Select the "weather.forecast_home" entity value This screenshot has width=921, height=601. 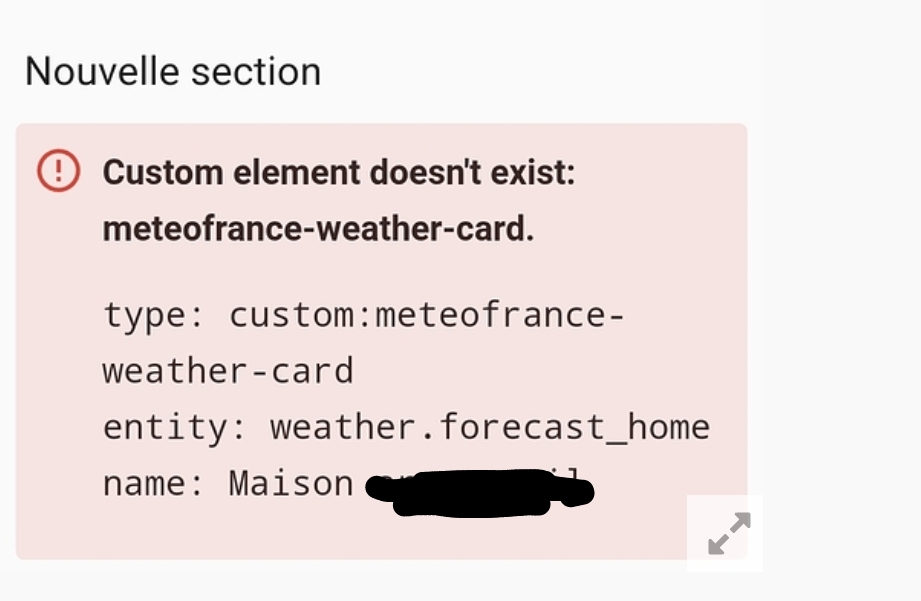tap(490, 428)
